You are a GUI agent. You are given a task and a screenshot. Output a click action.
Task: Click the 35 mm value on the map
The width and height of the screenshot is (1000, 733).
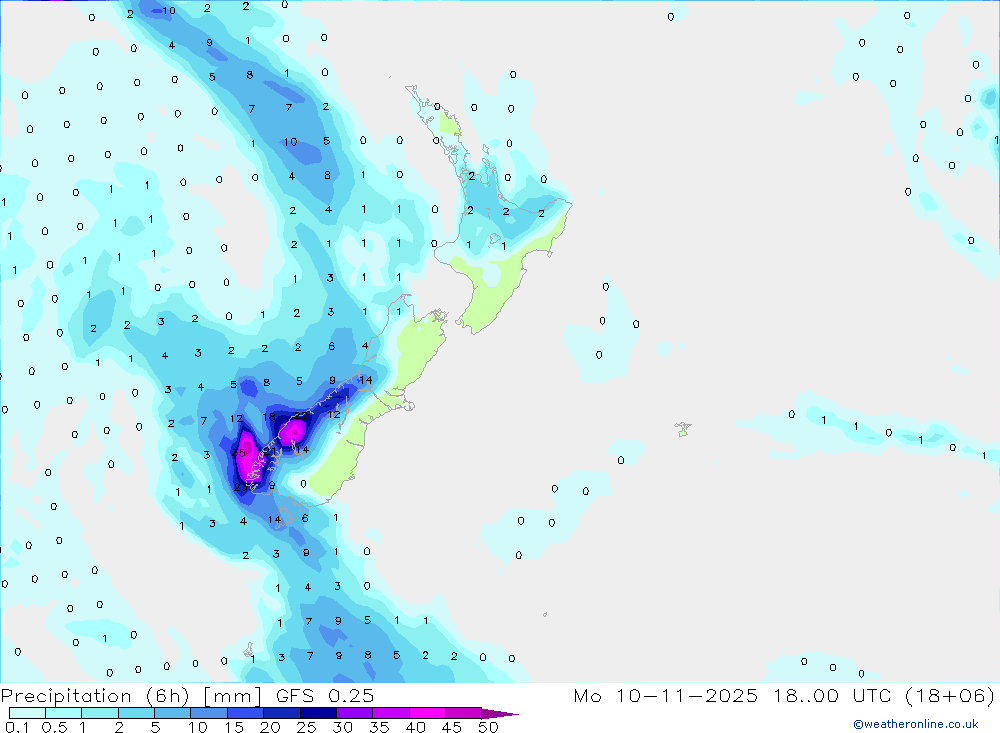click(x=239, y=453)
